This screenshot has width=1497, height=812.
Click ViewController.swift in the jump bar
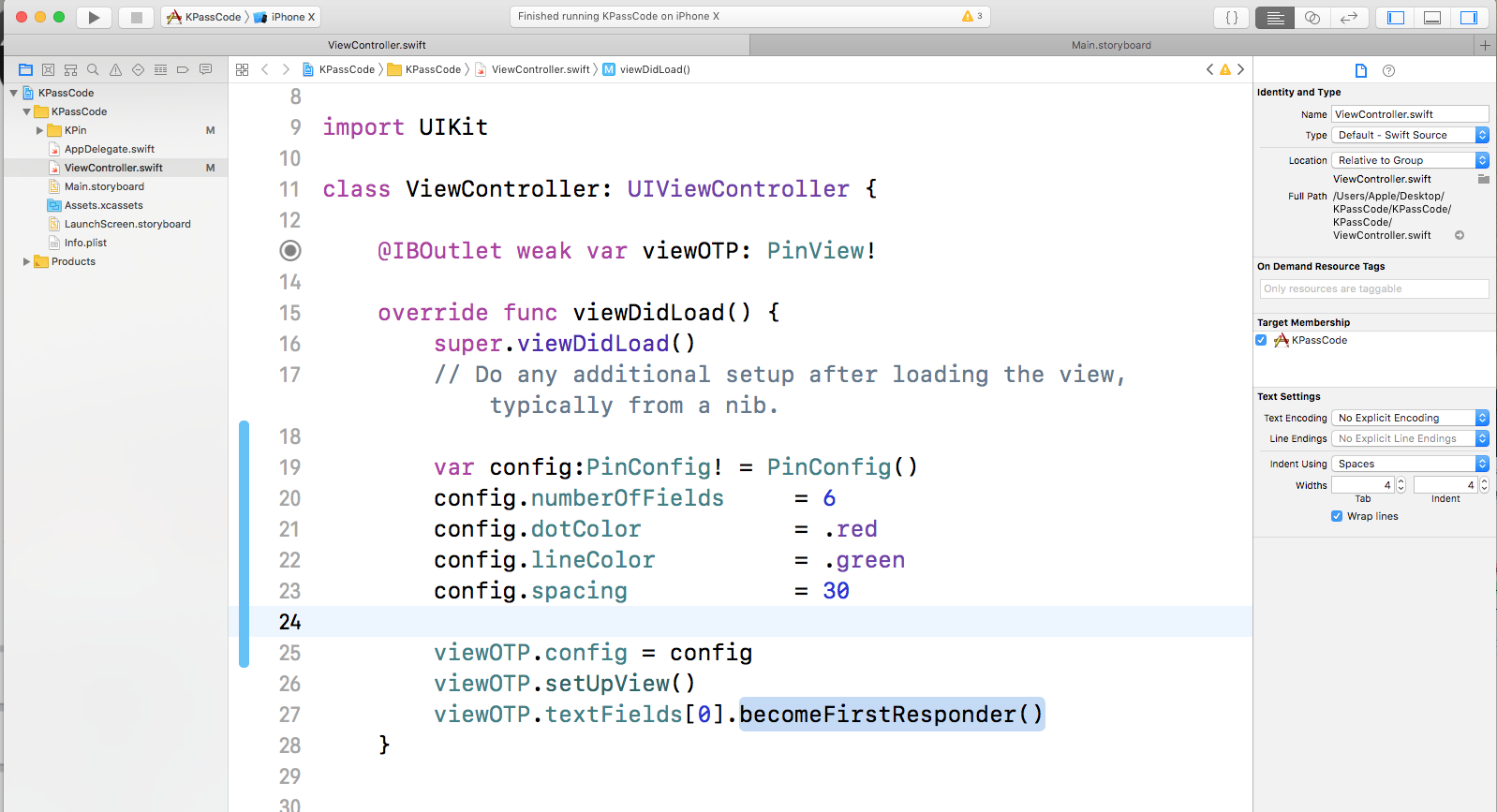(x=533, y=69)
